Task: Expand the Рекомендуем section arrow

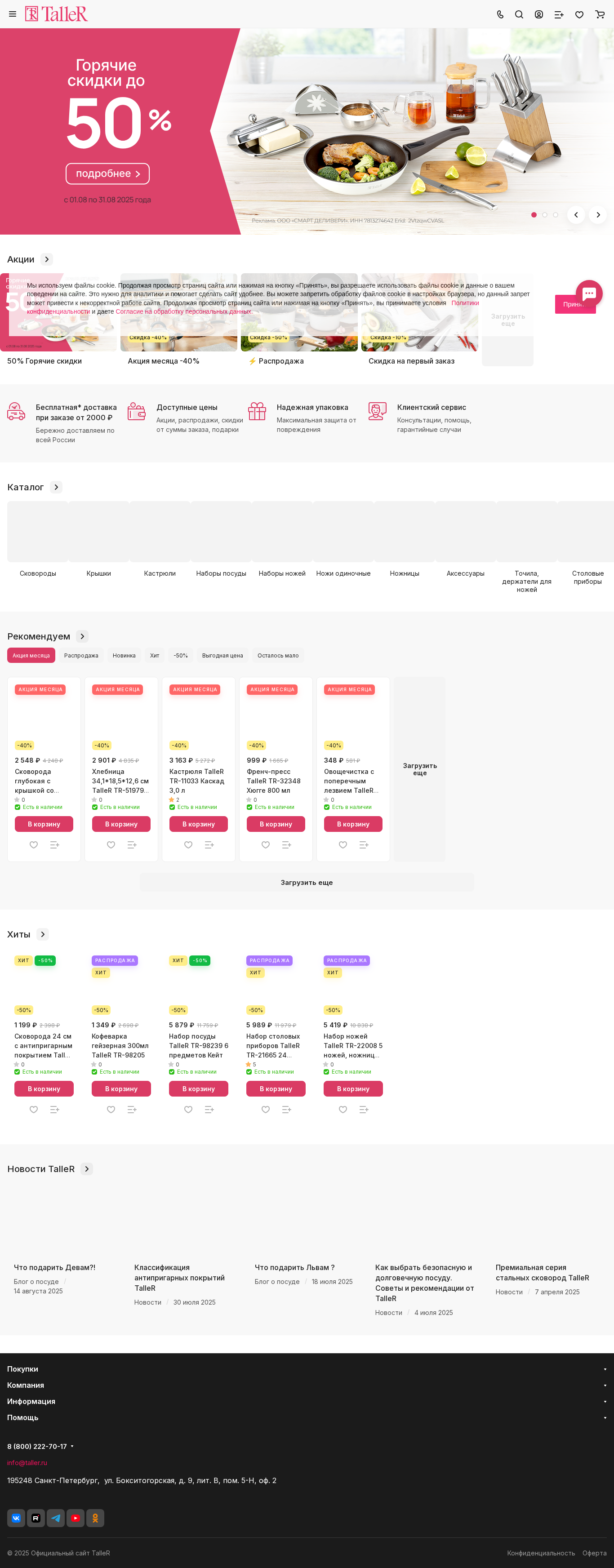Action: point(82,636)
